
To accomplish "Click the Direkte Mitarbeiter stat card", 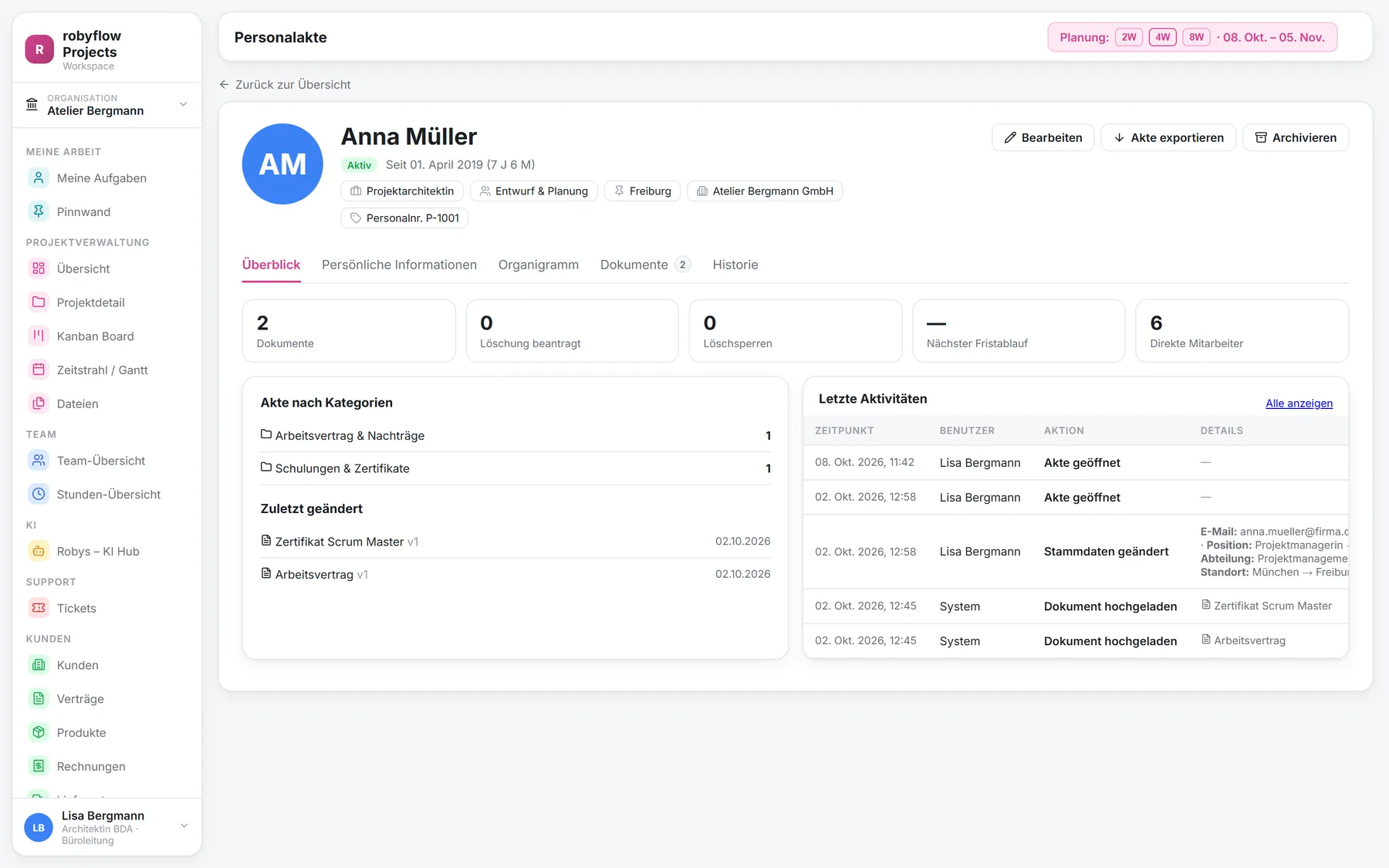I will [1242, 331].
